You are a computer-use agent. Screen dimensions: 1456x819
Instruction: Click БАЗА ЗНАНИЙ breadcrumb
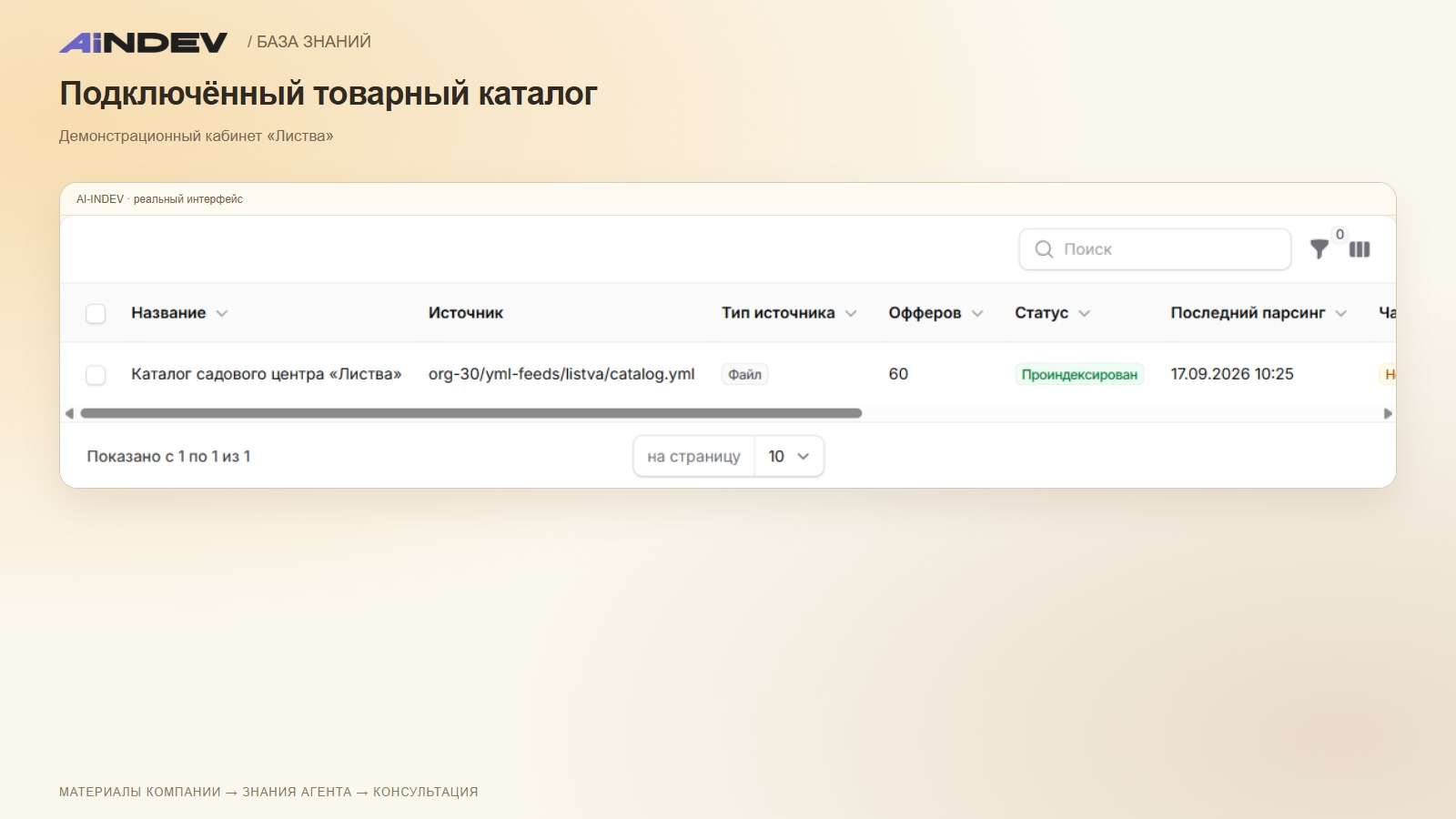point(314,42)
